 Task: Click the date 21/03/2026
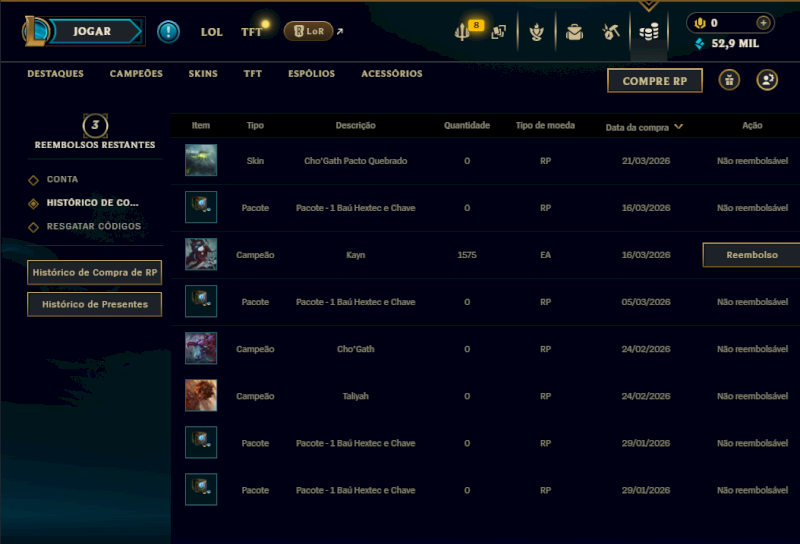[x=646, y=161]
